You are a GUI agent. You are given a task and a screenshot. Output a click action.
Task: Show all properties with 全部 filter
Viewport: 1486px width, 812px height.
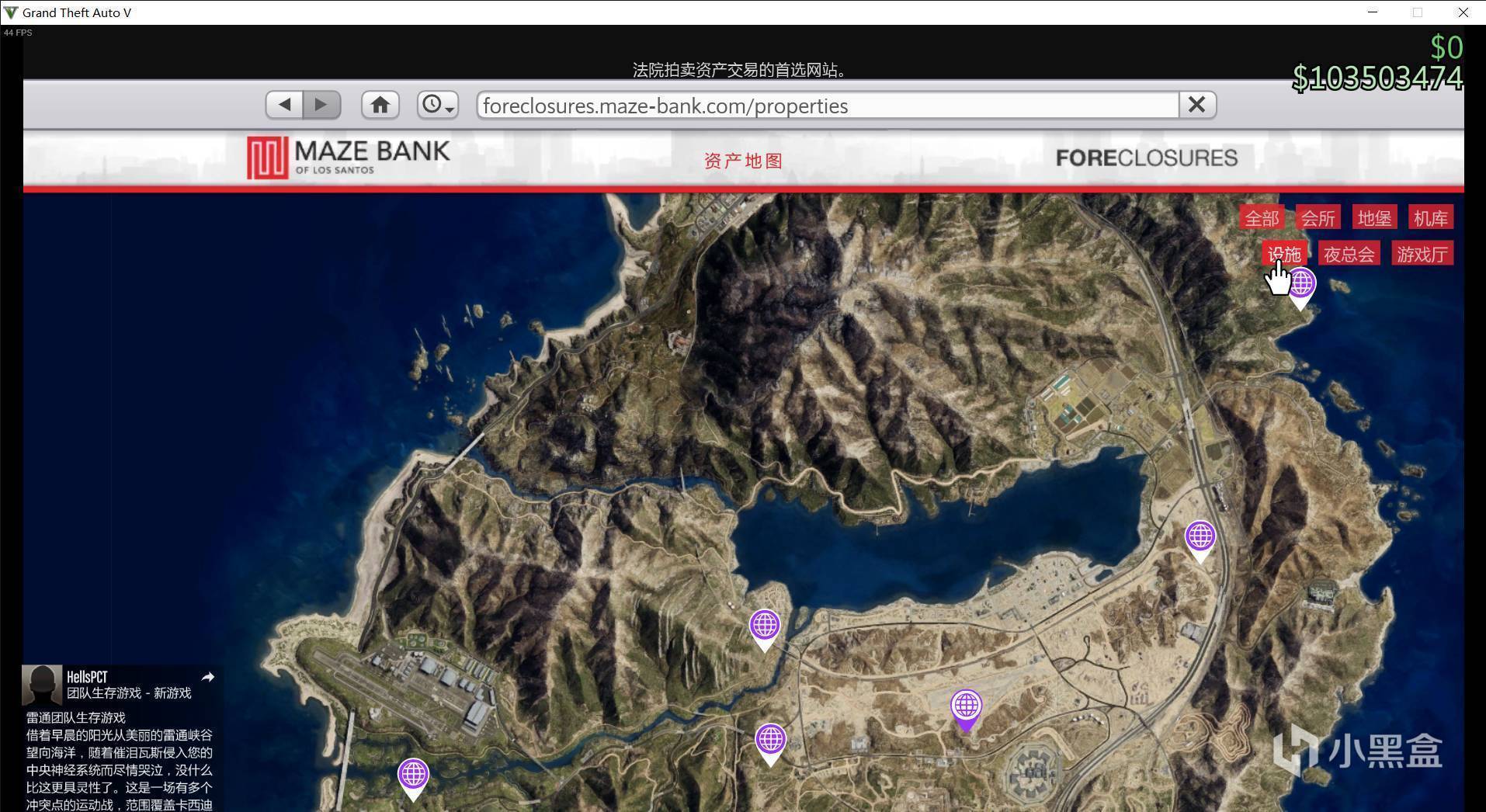1262,218
